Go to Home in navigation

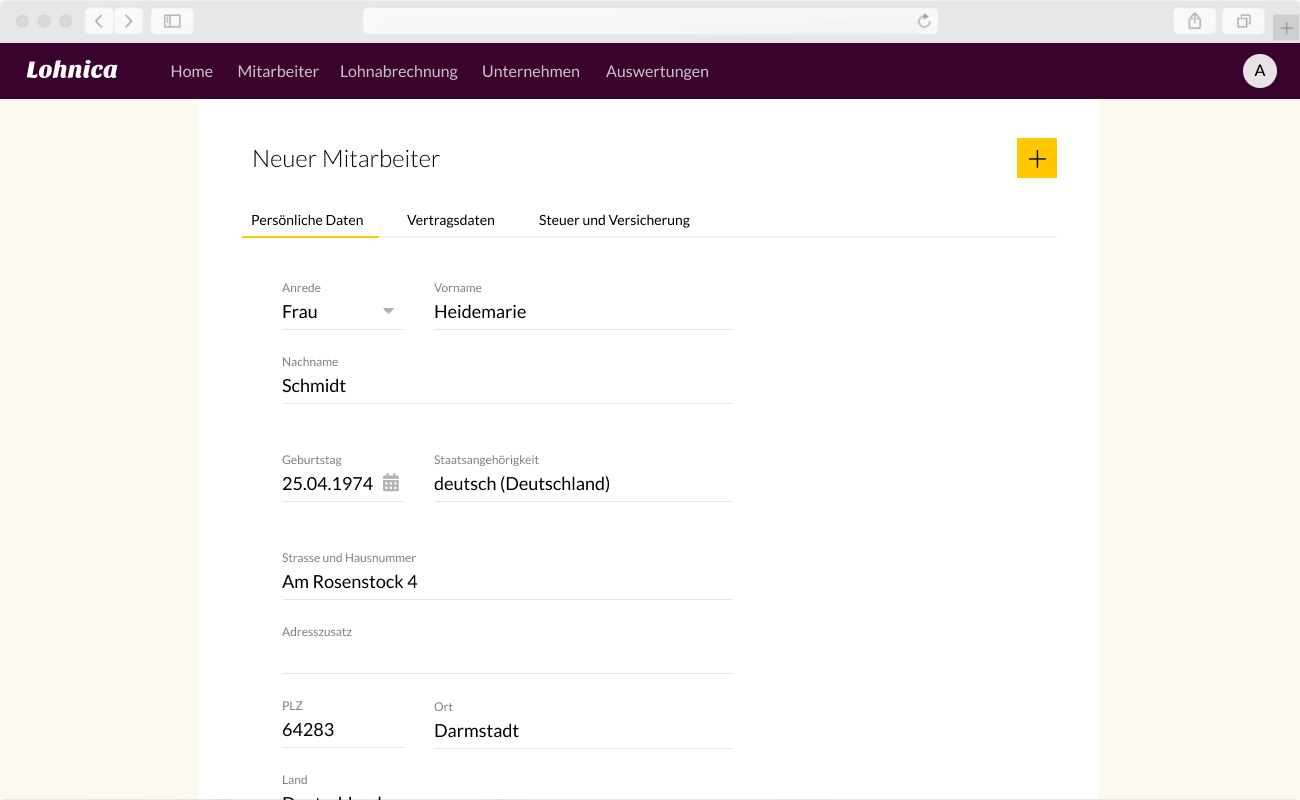192,71
